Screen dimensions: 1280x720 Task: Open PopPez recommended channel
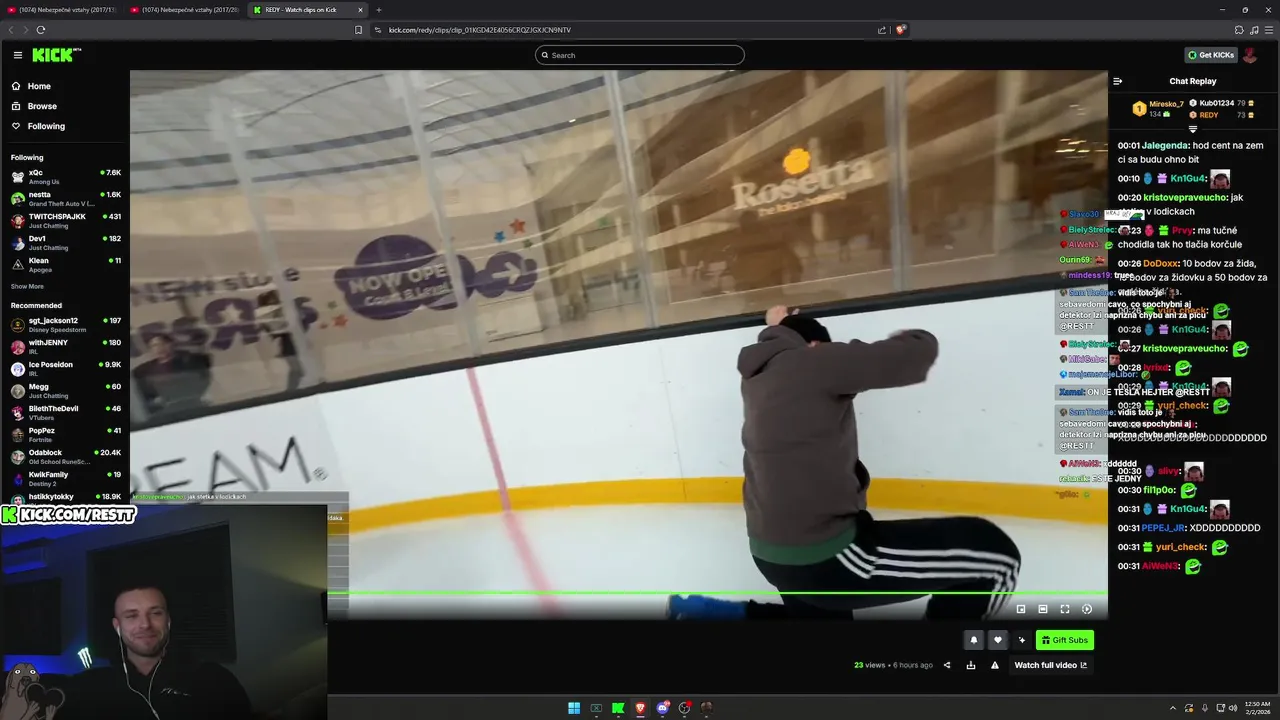point(65,434)
